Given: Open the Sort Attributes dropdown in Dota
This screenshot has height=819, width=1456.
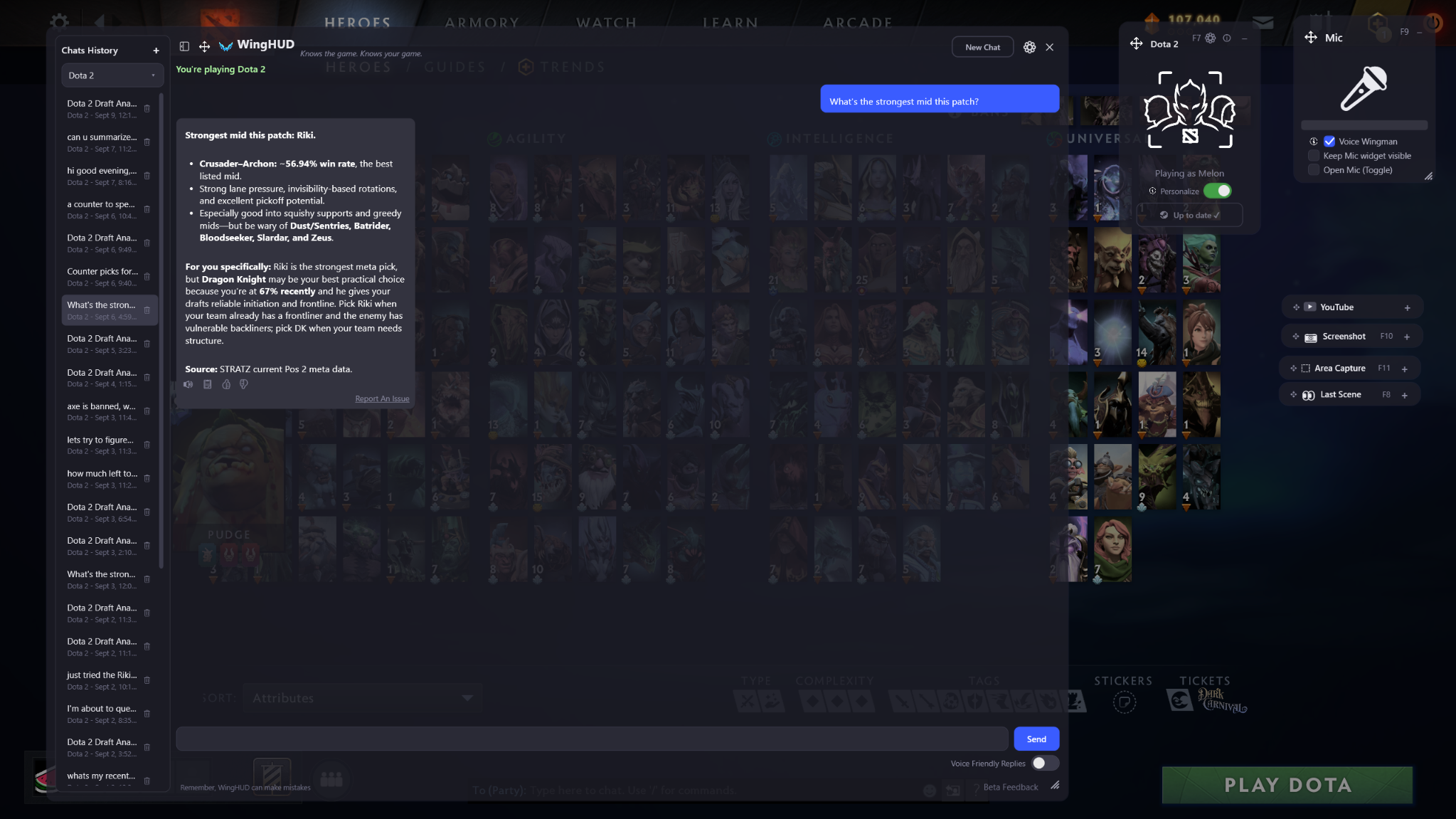Looking at the screenshot, I should pyautogui.click(x=362, y=698).
